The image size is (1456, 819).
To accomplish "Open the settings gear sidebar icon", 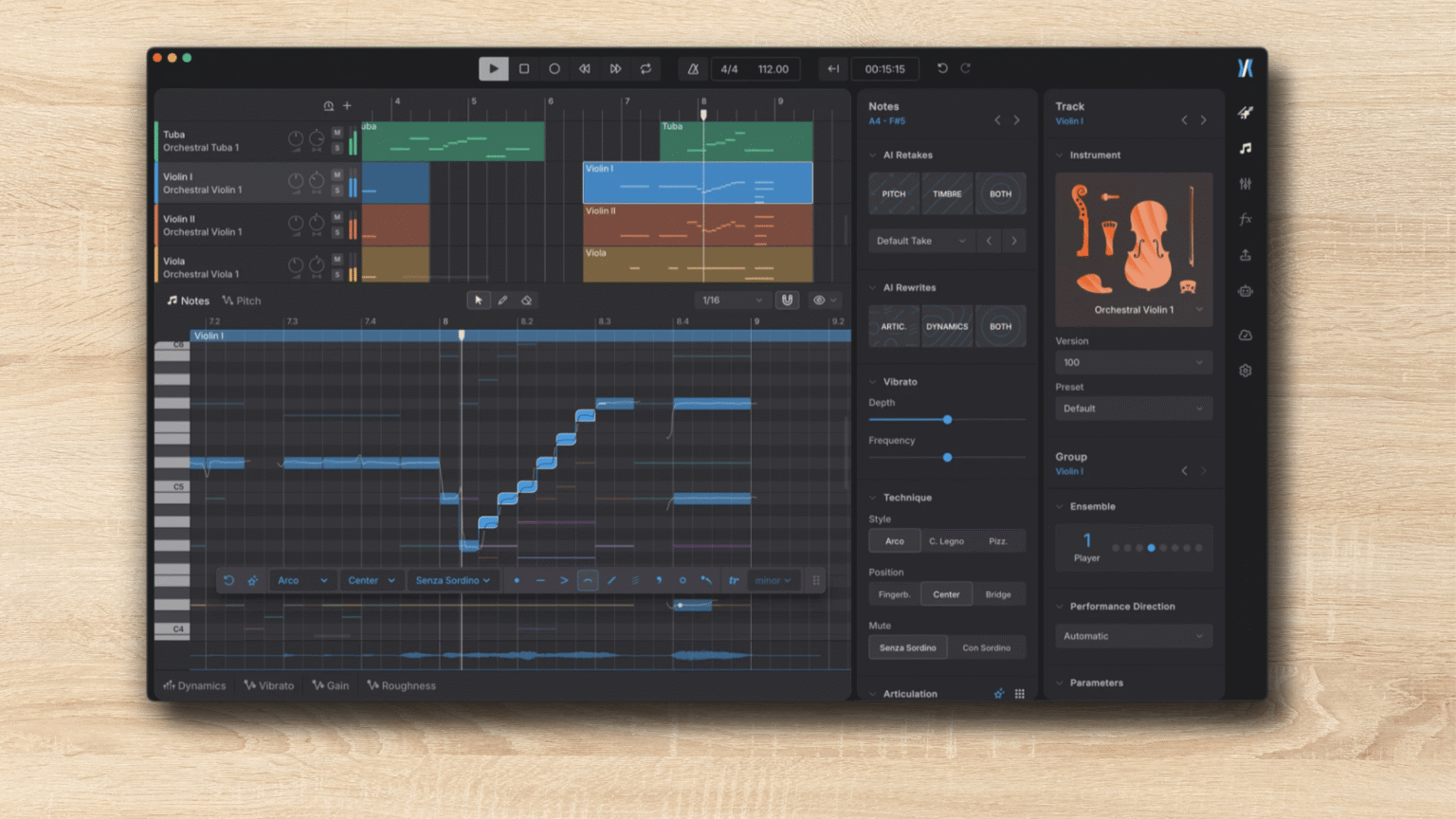I will (1246, 371).
